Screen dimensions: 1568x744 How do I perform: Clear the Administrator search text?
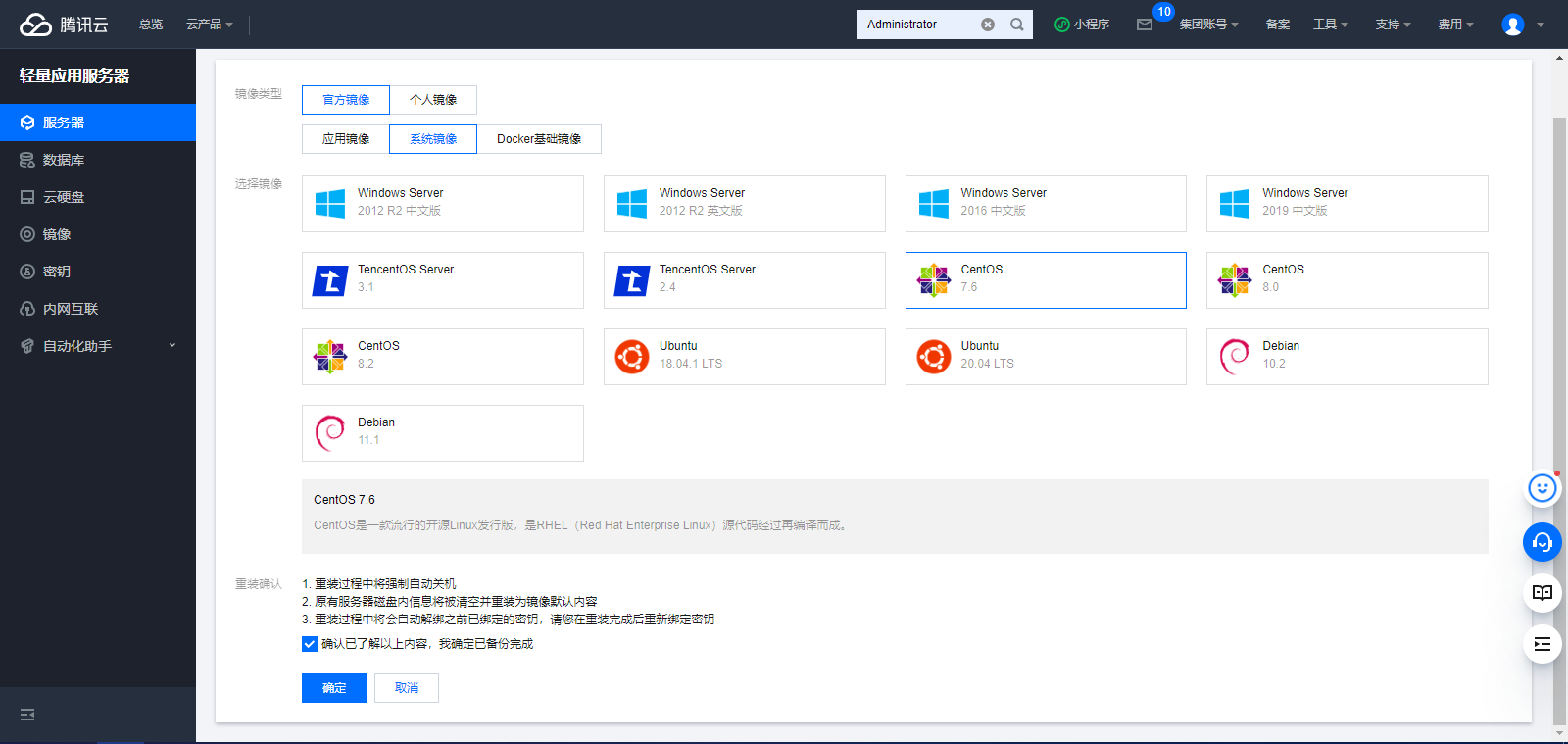tap(988, 25)
